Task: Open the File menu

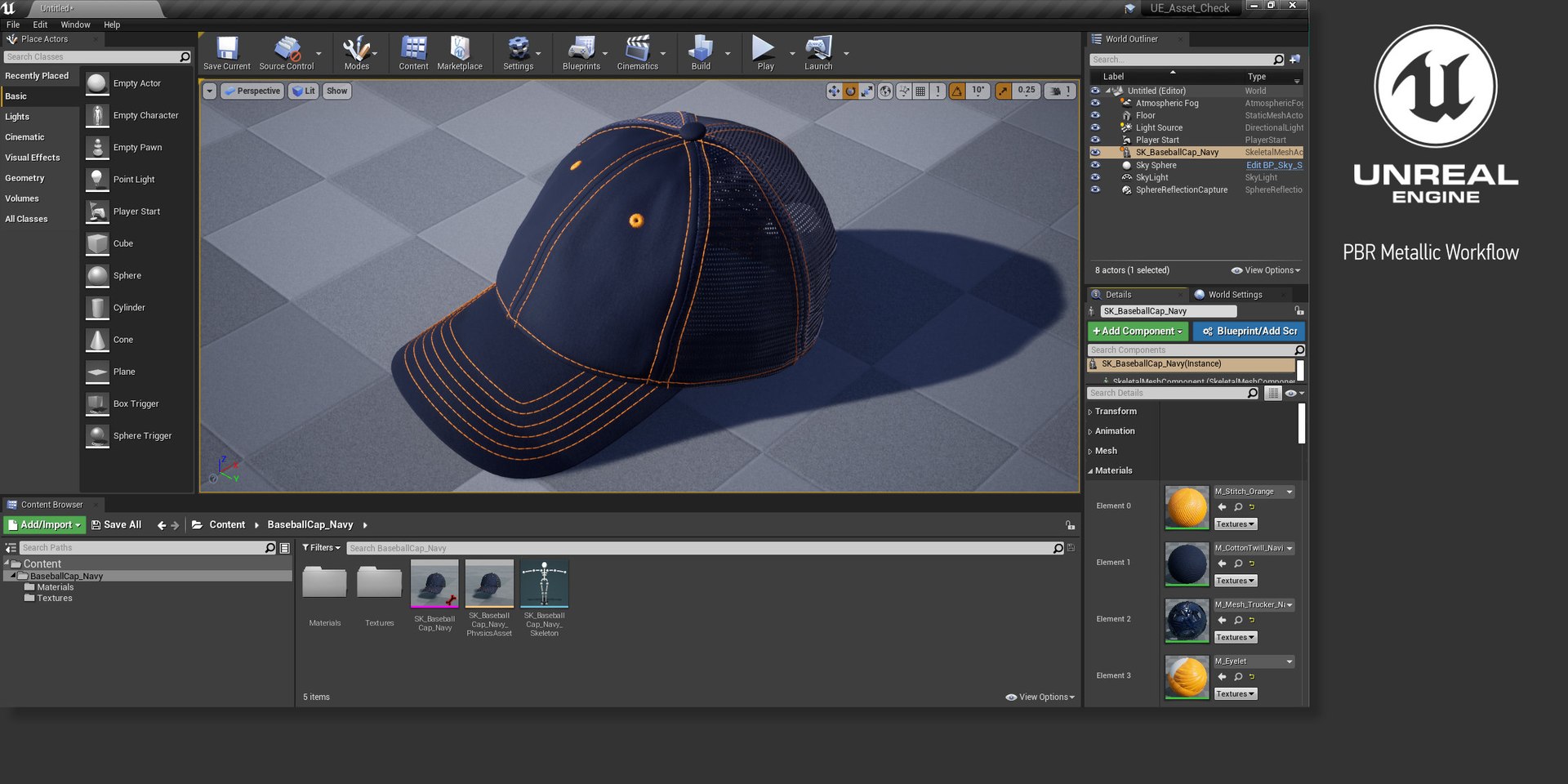Action: click(x=13, y=24)
